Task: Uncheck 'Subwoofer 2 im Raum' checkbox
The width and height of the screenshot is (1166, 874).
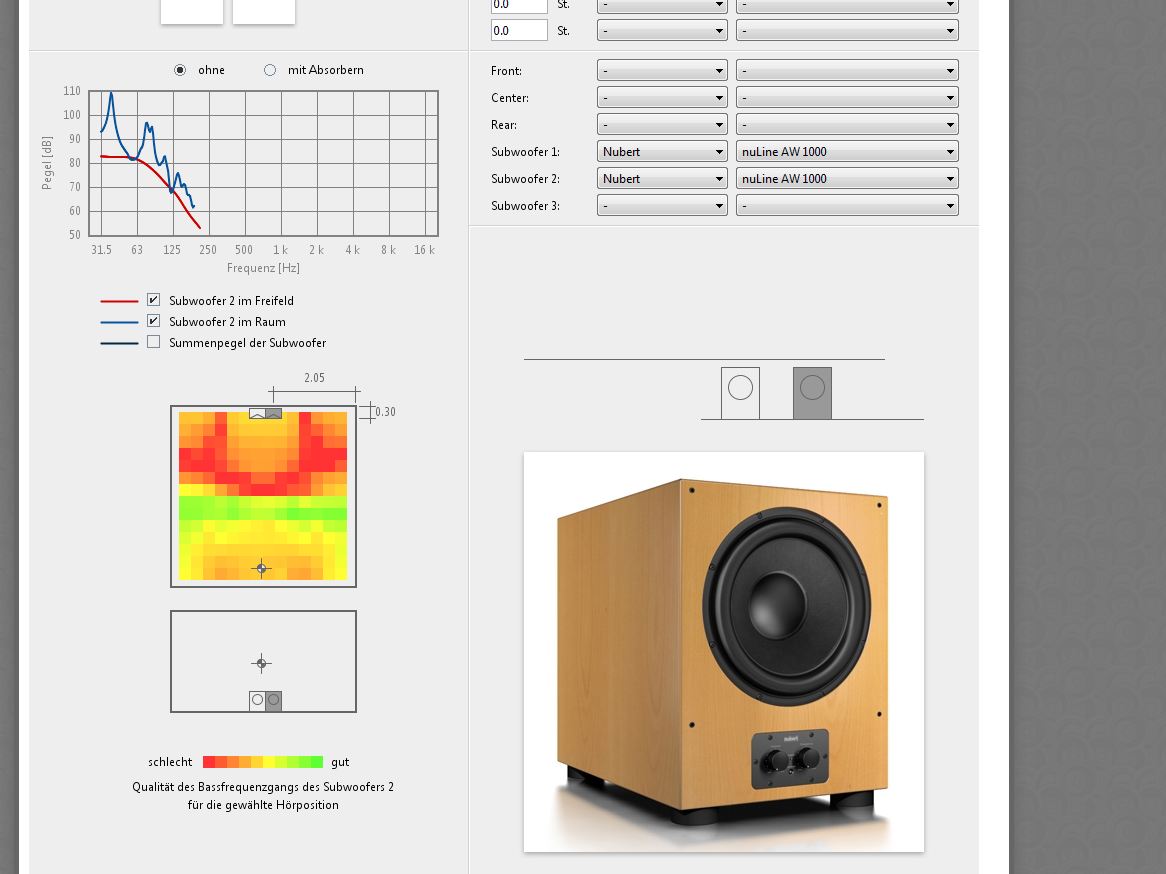Action: click(153, 321)
